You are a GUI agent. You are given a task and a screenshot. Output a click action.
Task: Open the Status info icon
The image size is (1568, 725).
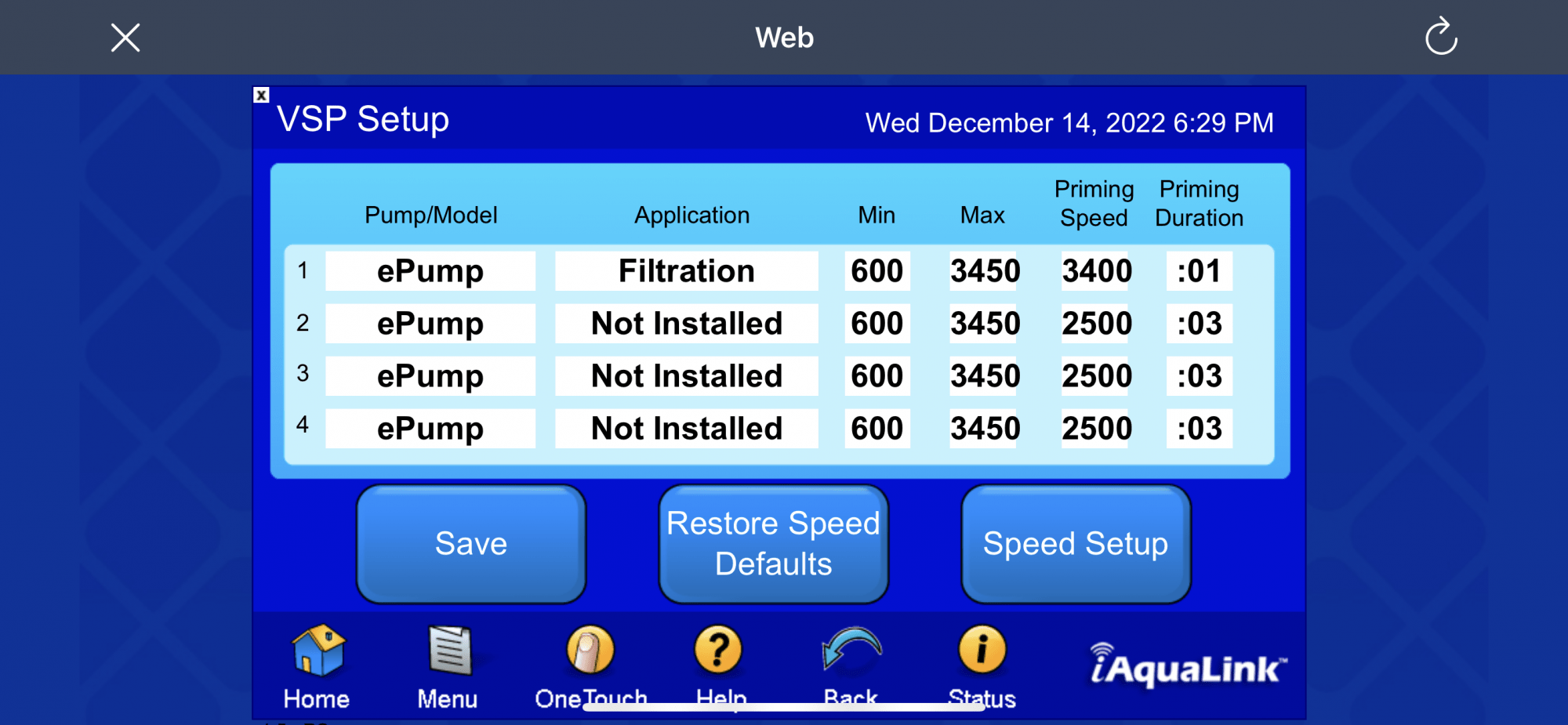click(x=982, y=650)
